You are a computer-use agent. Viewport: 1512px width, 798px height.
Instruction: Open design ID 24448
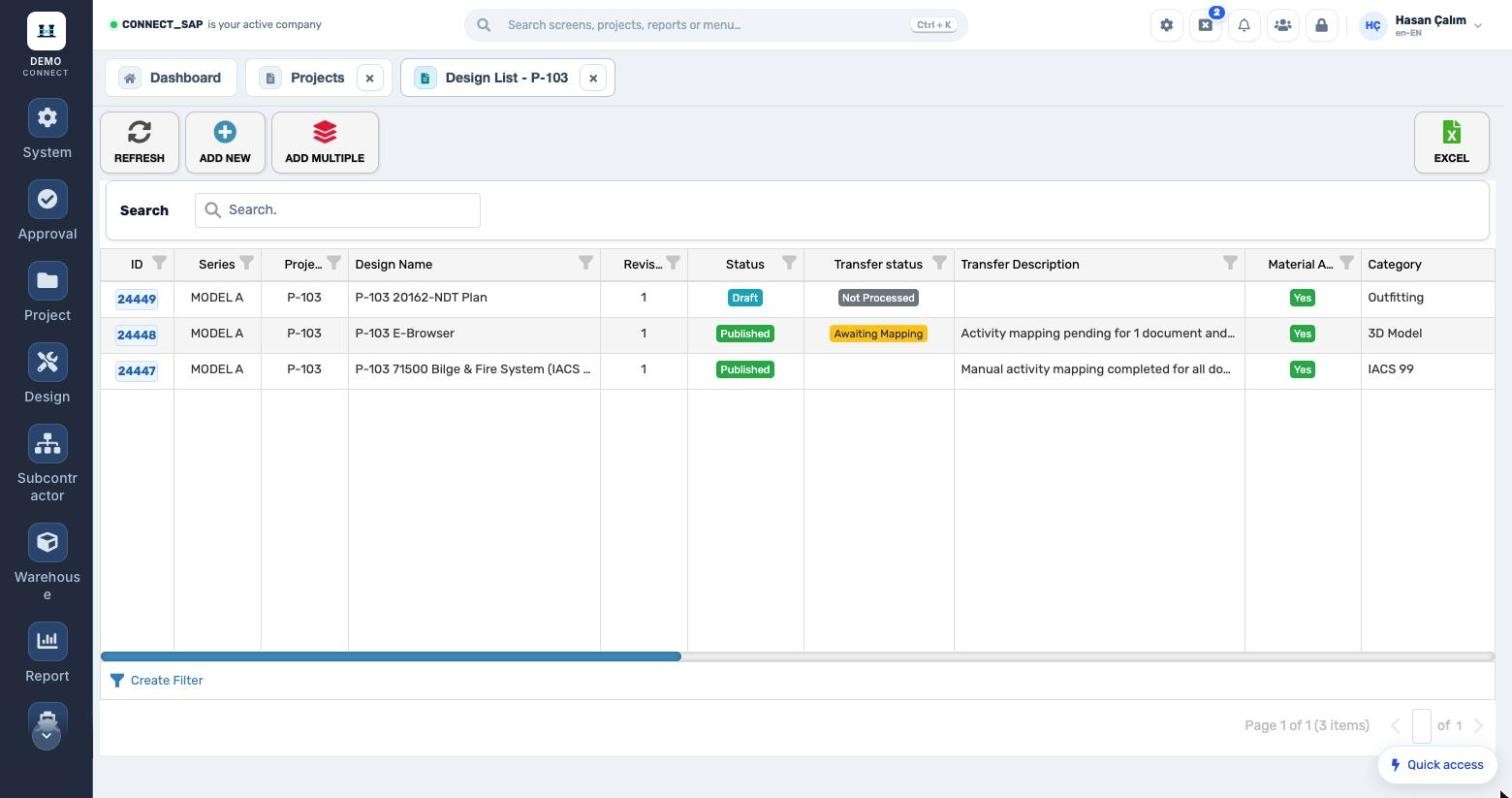click(136, 335)
